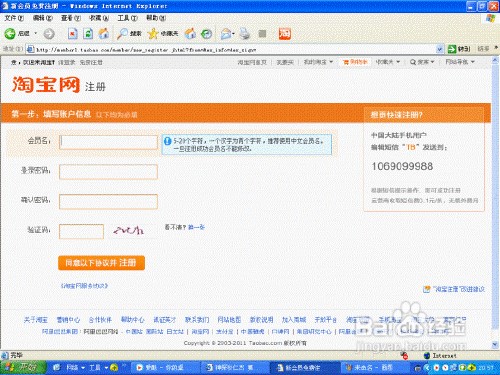Click the 会员名 username input field
Screen dimensions: 500x375
tap(108, 142)
